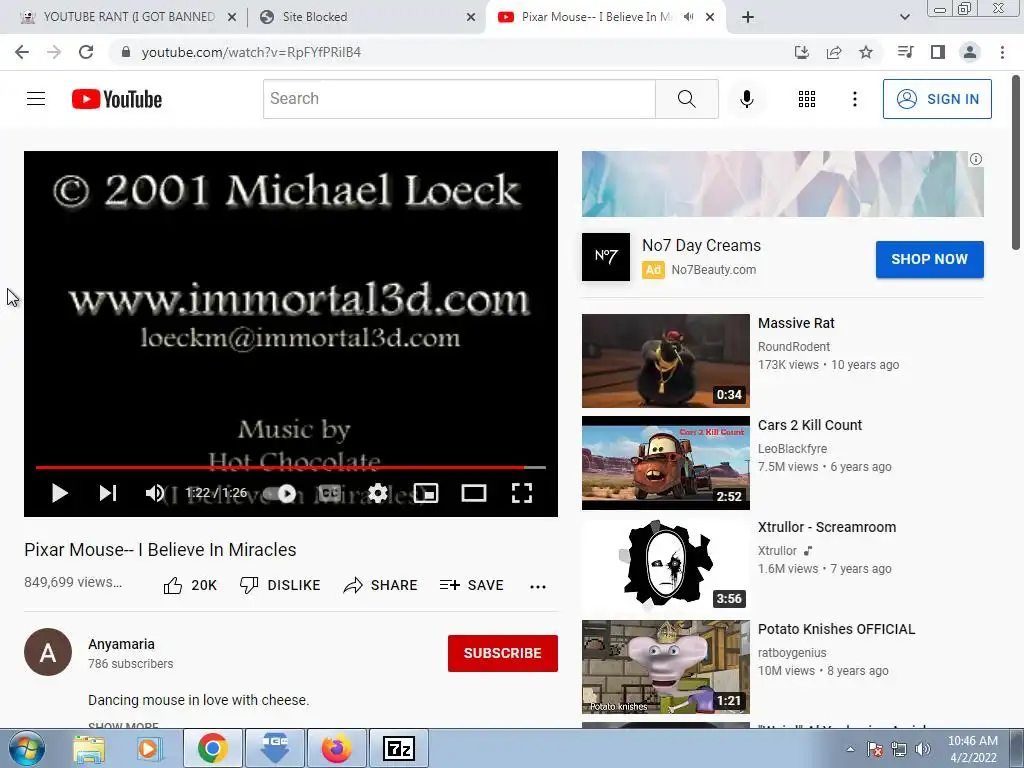Viewport: 1024px width, 768px height.
Task: Save the video to a playlist
Action: [x=472, y=585]
